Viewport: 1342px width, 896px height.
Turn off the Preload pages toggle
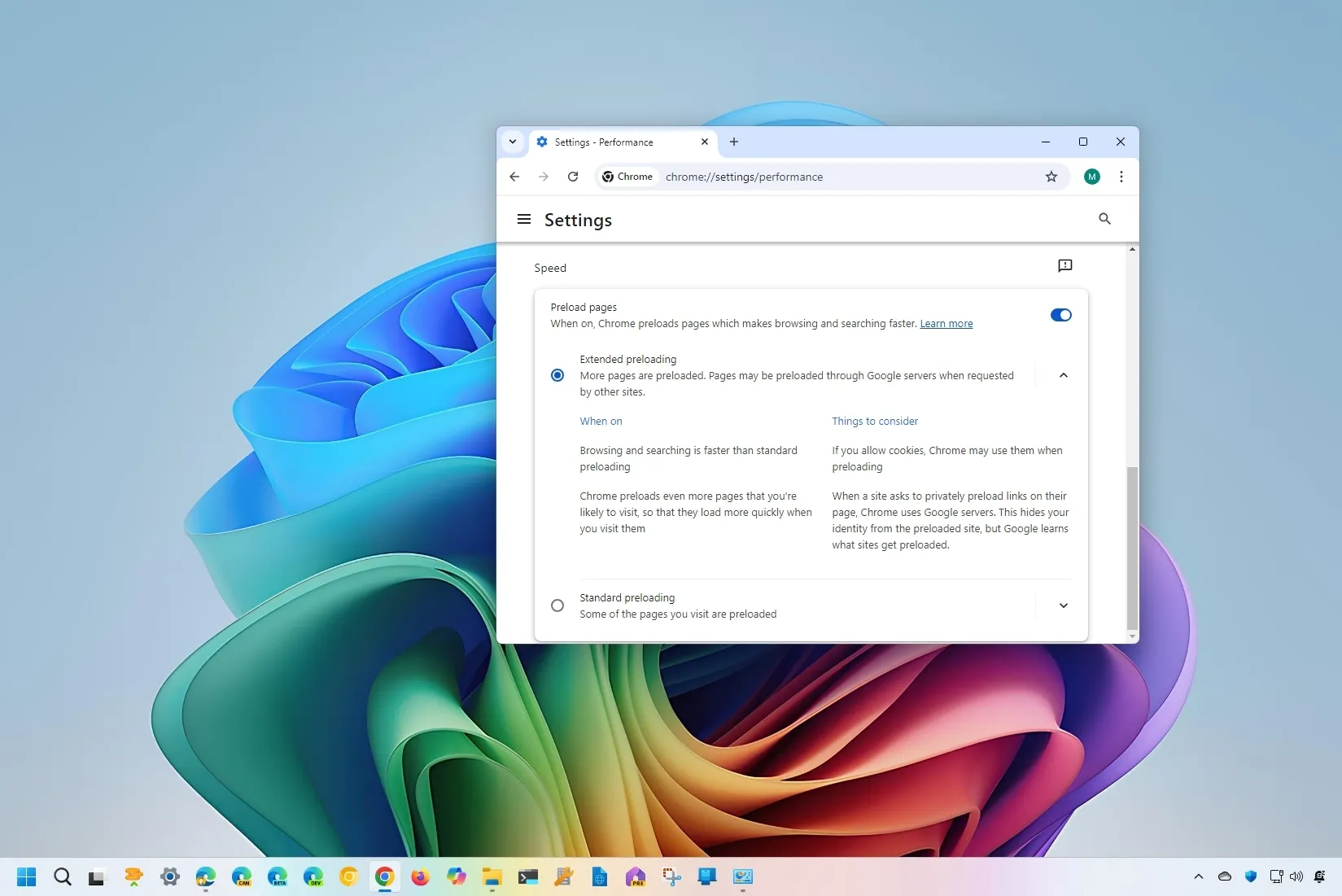(1060, 315)
